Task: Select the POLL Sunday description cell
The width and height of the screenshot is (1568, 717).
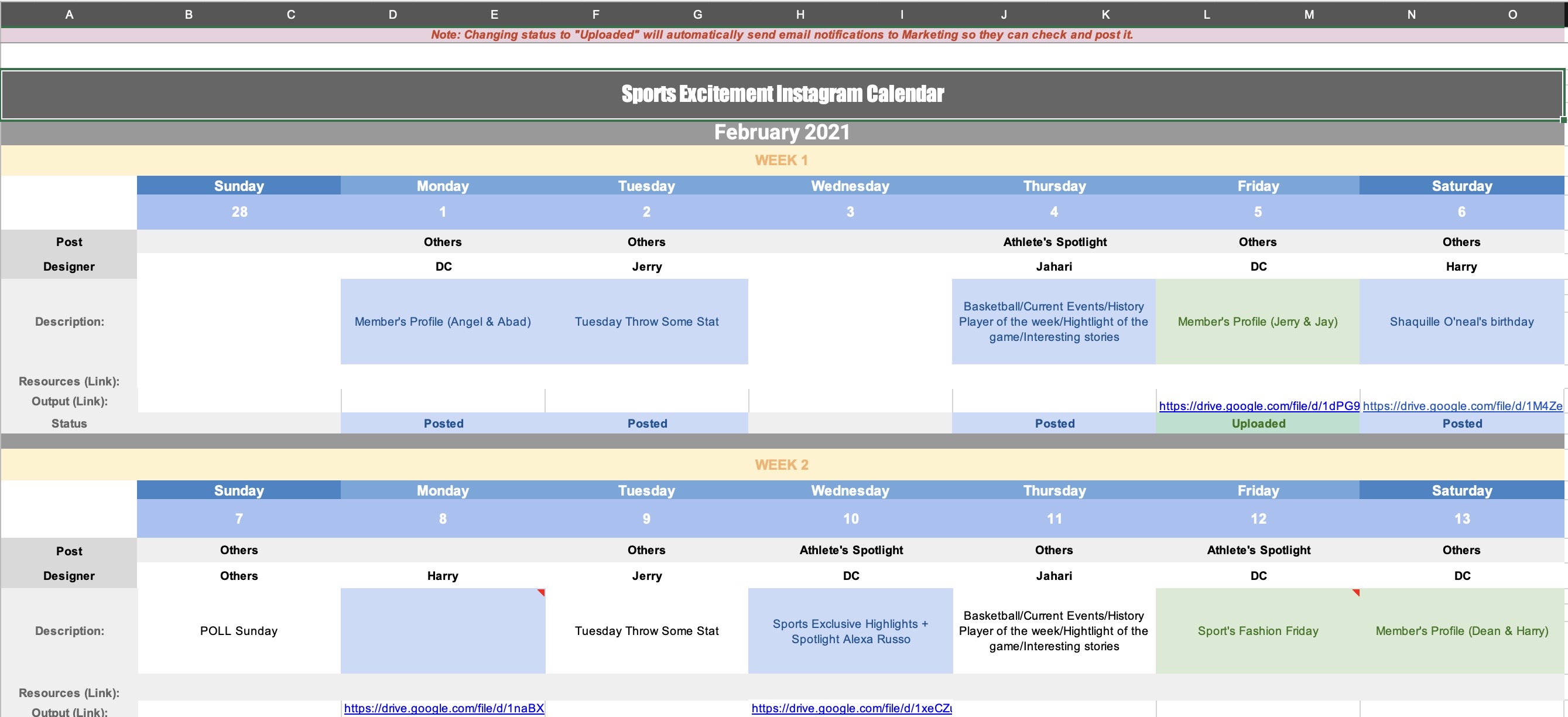Action: click(x=239, y=631)
